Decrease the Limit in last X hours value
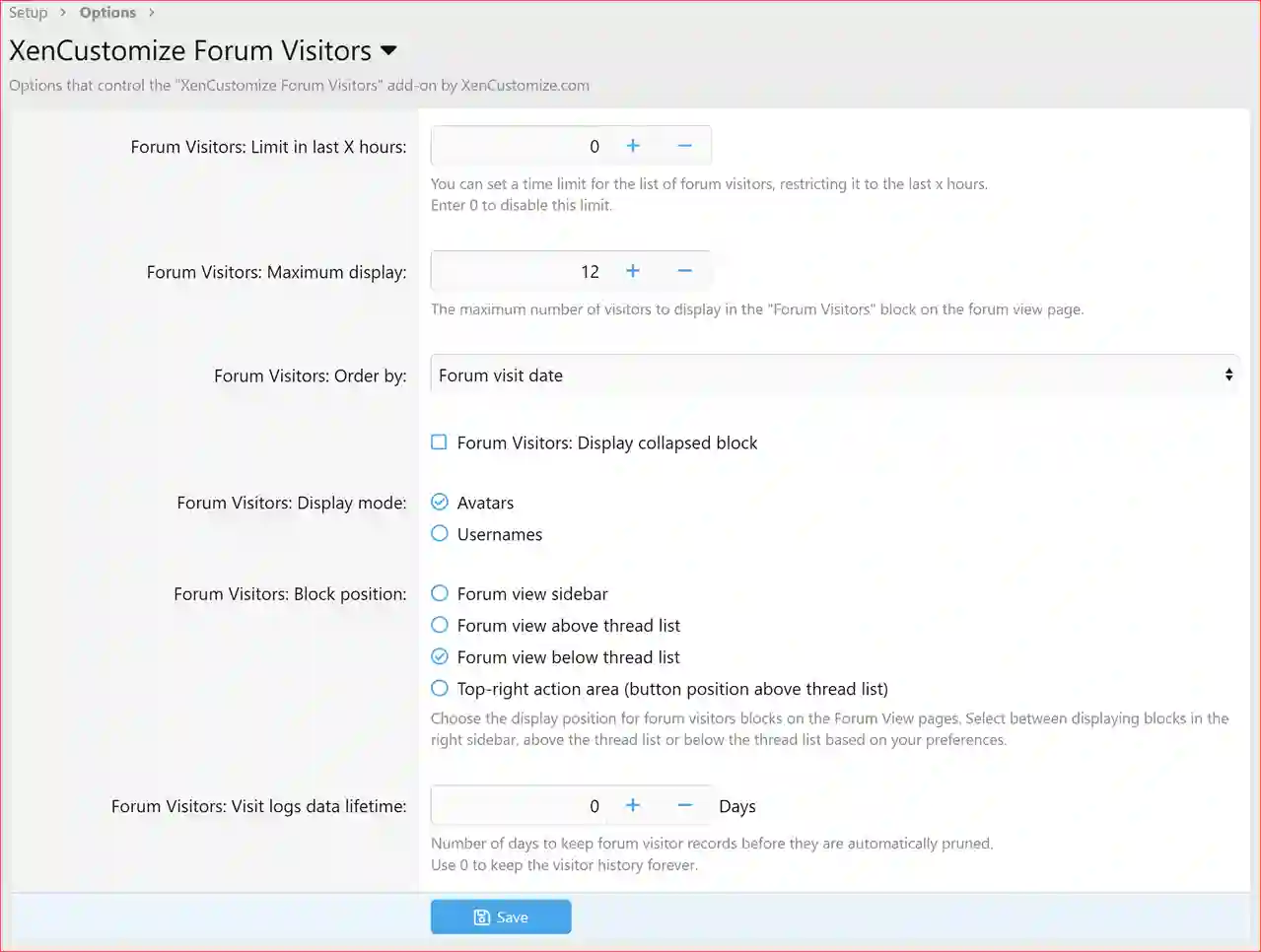 [x=685, y=146]
